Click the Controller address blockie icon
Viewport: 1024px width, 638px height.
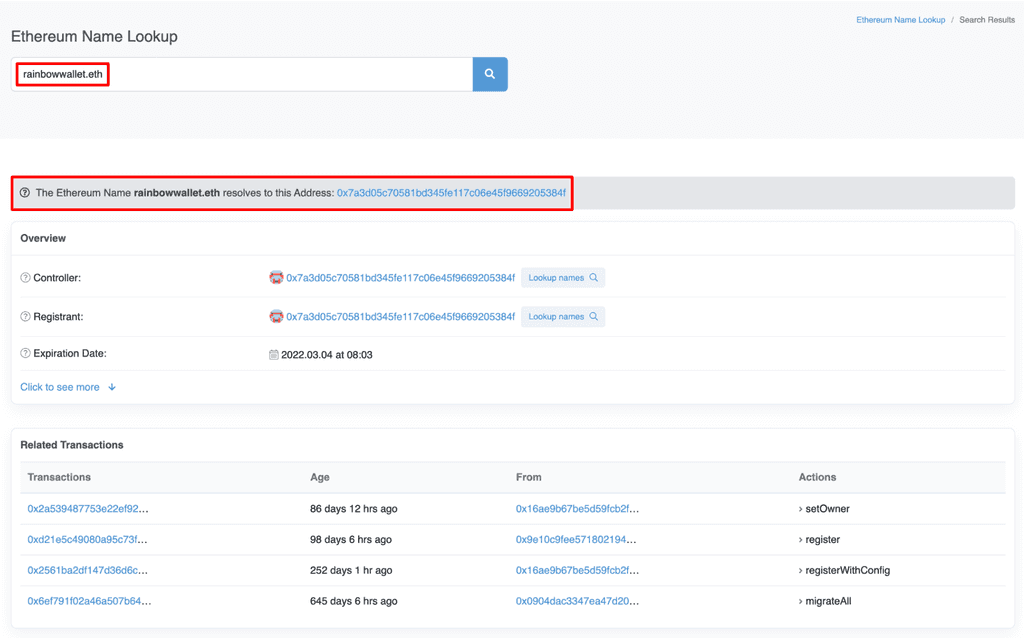(x=276, y=278)
